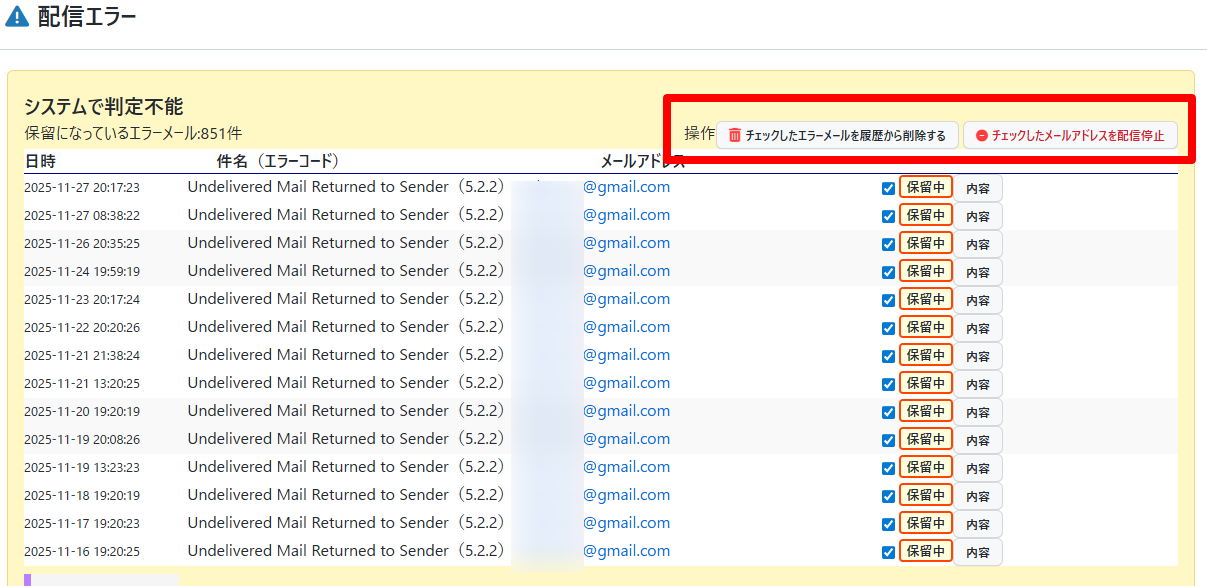Click the warning triangle icon beside 配信エラー
Image resolution: width=1207 pixels, height=586 pixels.
(17, 17)
